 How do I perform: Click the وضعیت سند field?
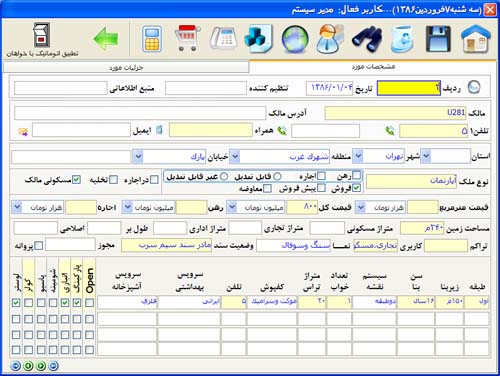pos(166,246)
